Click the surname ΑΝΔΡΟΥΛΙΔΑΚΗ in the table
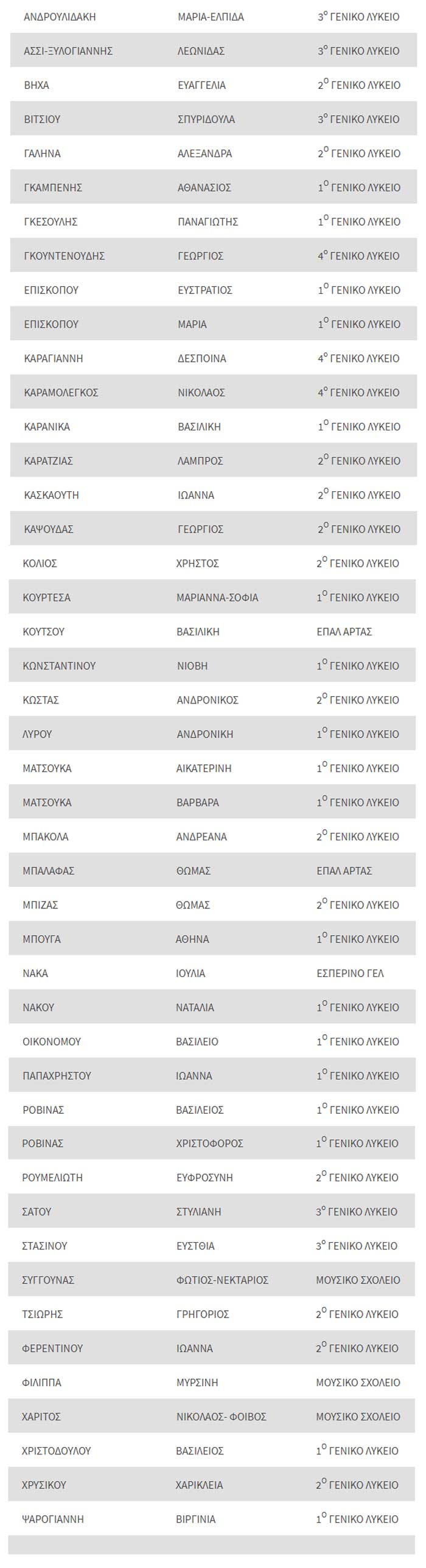This screenshot has height=1568, width=426. (x=60, y=17)
